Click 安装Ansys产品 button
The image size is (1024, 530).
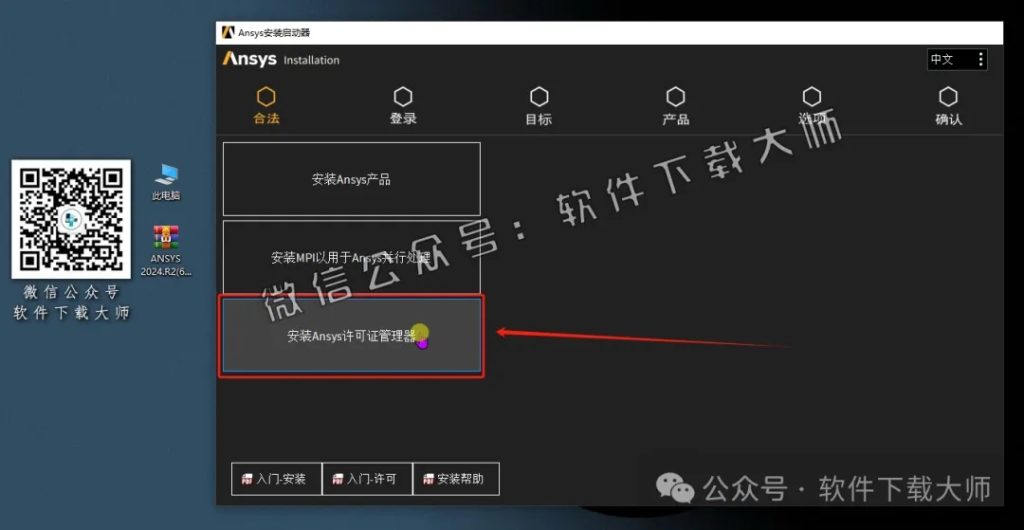click(x=351, y=179)
